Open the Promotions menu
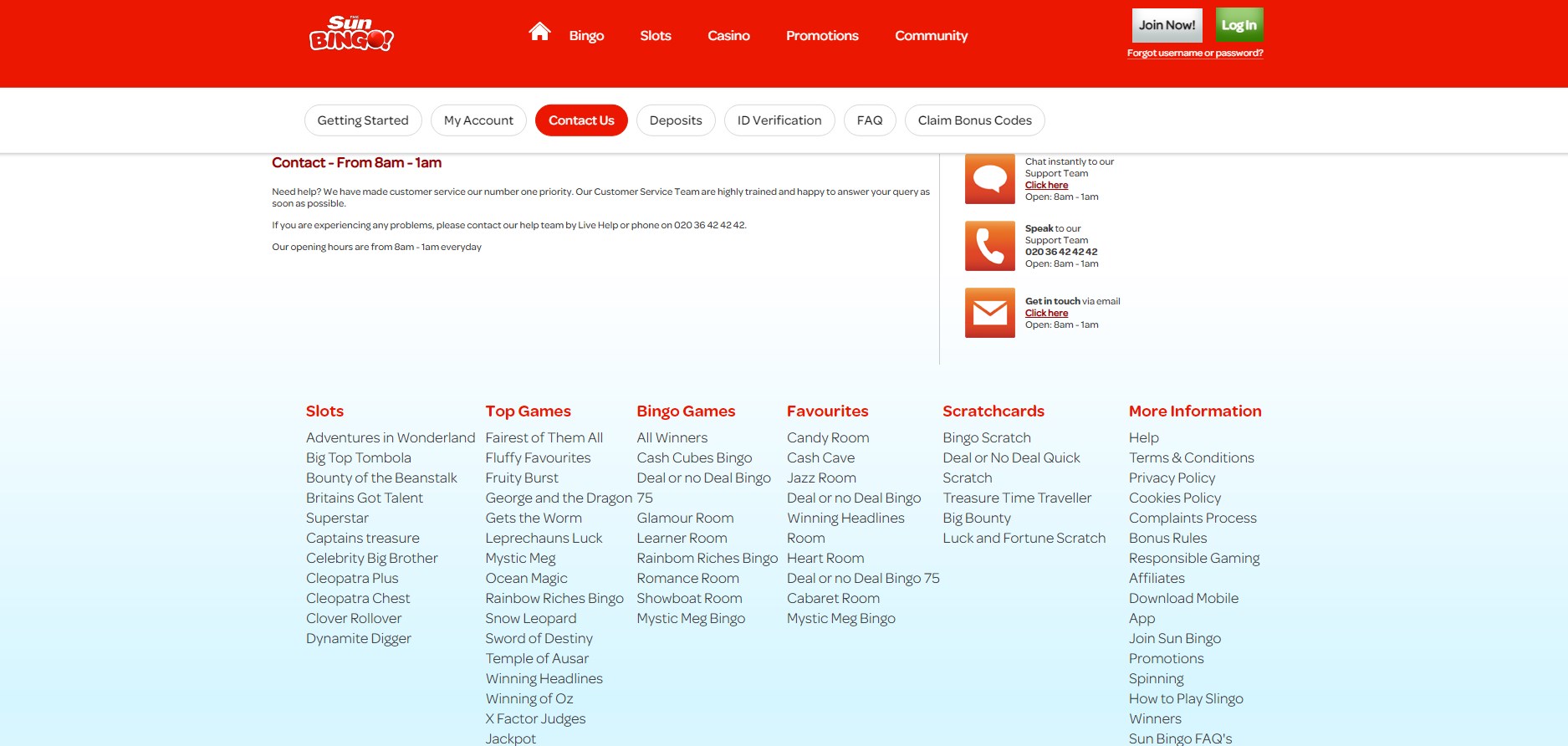 pyautogui.click(x=822, y=36)
